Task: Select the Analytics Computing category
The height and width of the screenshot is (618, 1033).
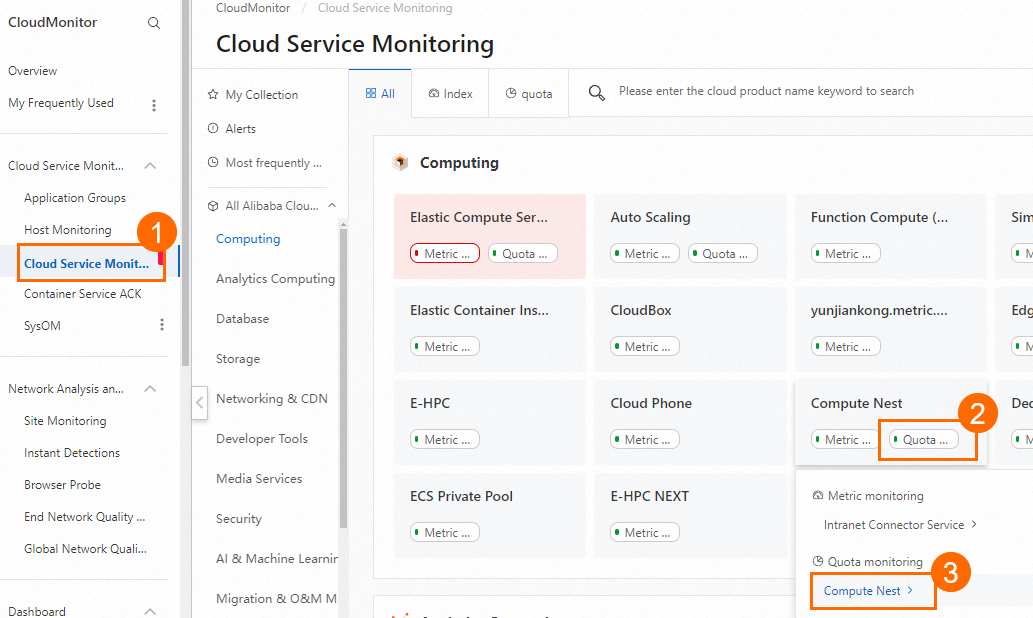Action: tap(275, 279)
